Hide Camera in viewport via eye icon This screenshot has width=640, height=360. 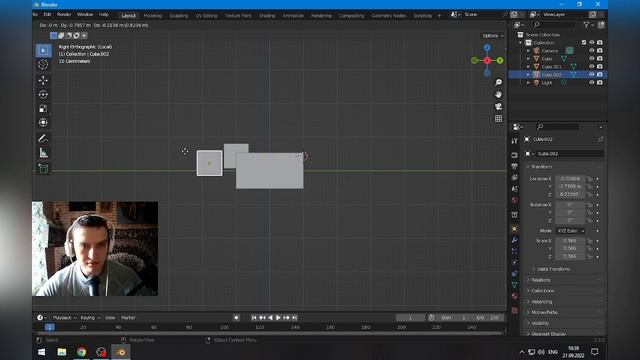point(591,51)
